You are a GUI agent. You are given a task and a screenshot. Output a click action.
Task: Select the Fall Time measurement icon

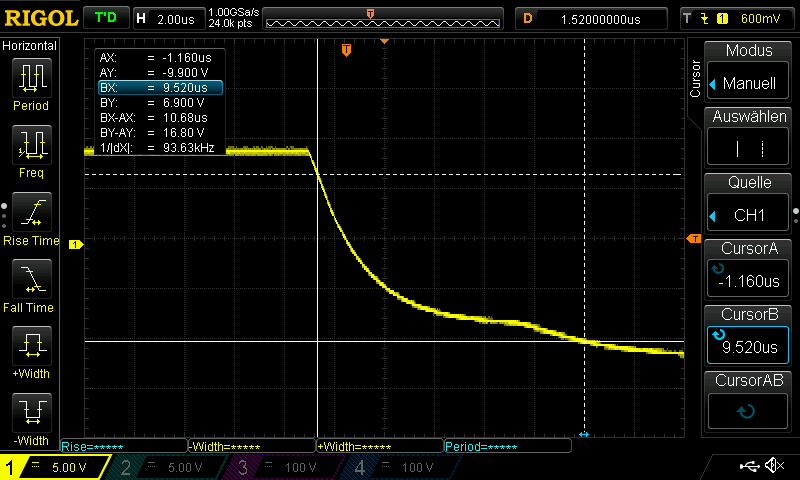pyautogui.click(x=30, y=284)
